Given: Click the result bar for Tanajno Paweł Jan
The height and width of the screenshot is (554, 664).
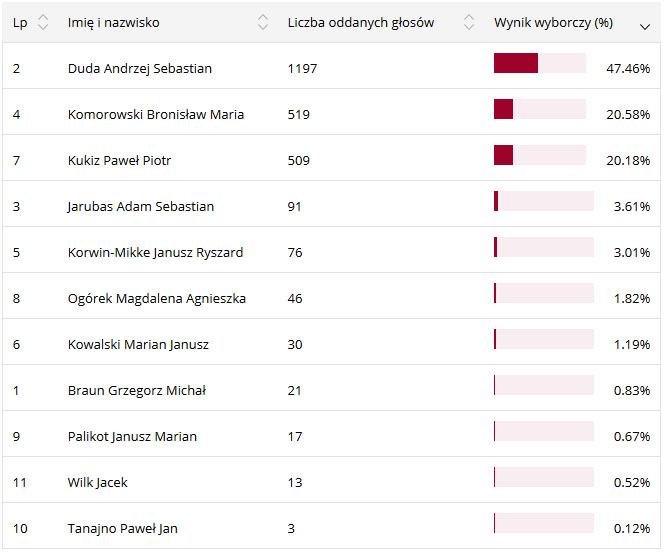Looking at the screenshot, I should pyautogui.click(x=543, y=524).
